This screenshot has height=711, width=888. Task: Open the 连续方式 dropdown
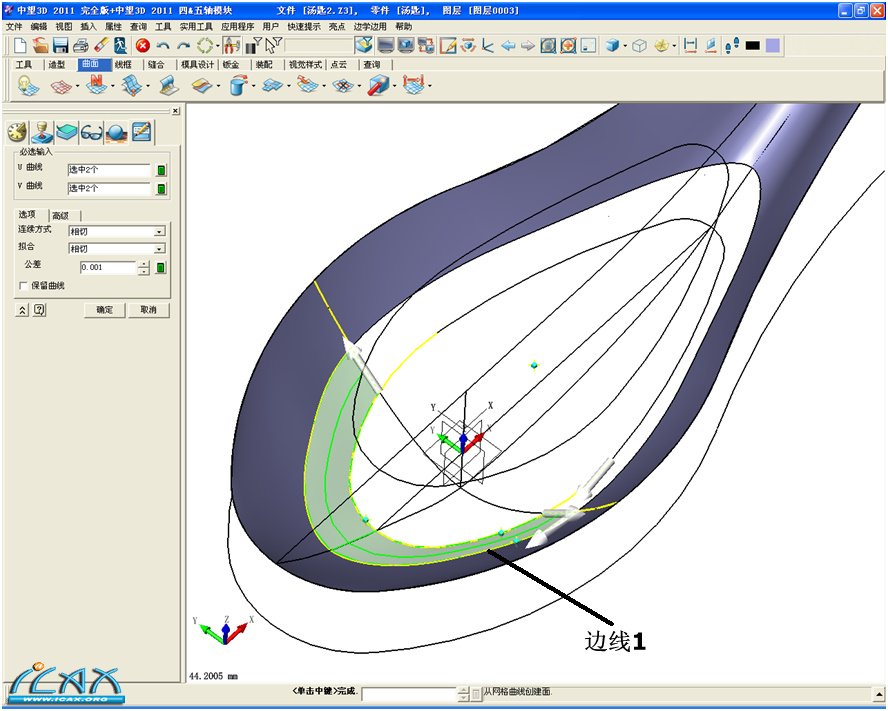point(159,231)
